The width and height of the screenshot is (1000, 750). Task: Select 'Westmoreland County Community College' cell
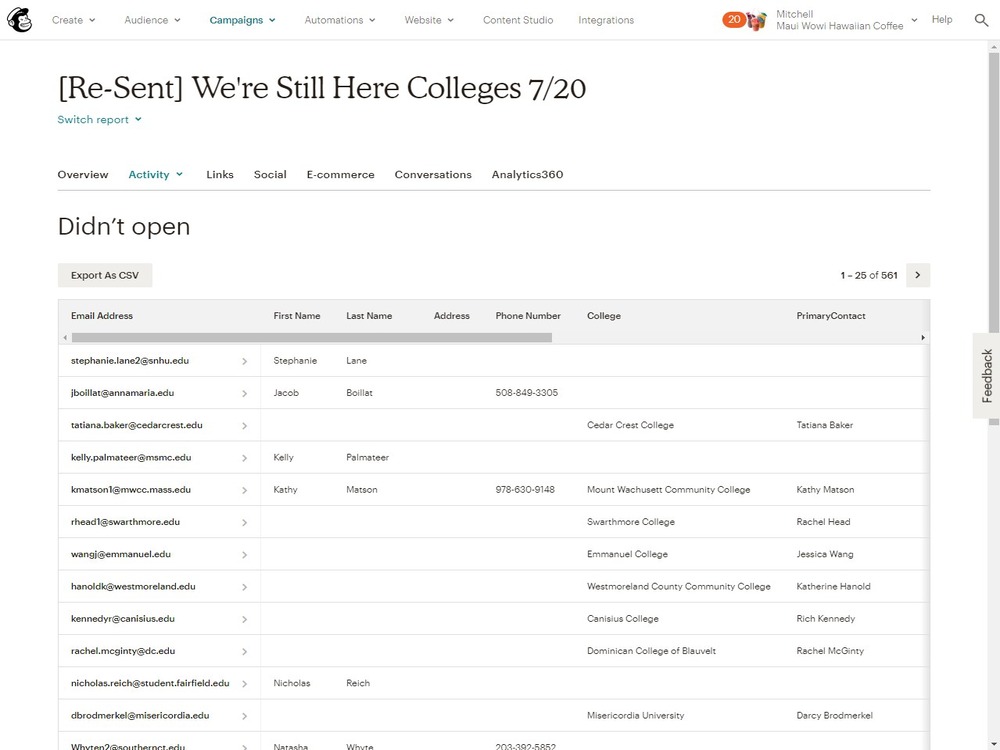pos(679,586)
